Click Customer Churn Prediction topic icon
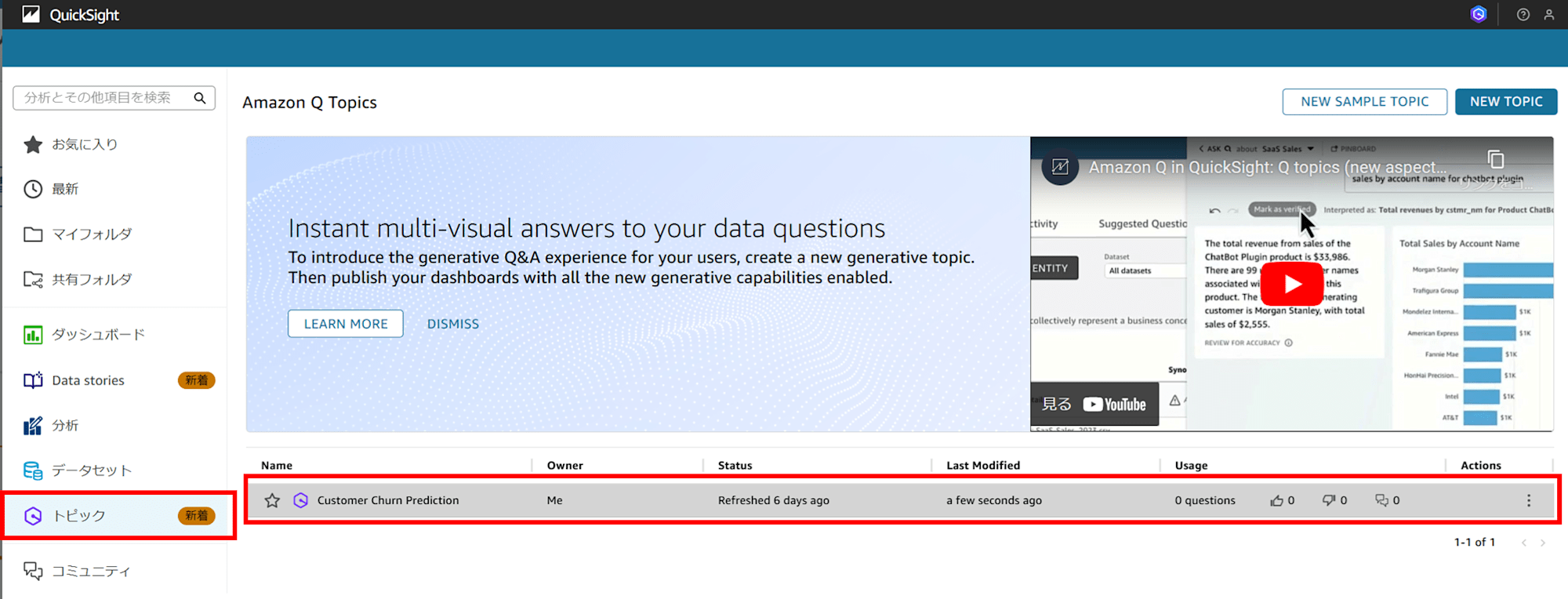The width and height of the screenshot is (1568, 599). click(x=300, y=500)
